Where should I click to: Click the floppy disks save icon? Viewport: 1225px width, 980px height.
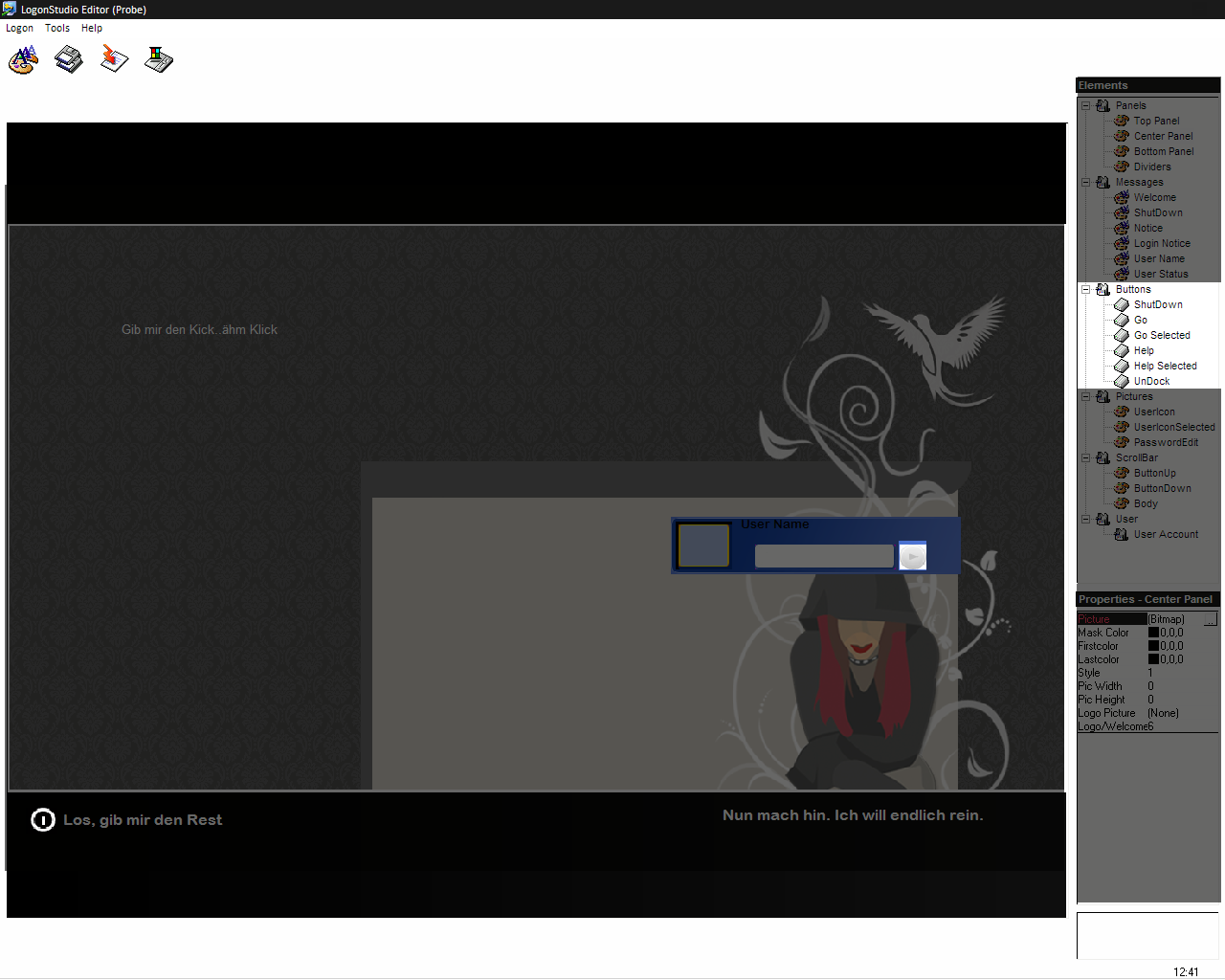pos(69,60)
